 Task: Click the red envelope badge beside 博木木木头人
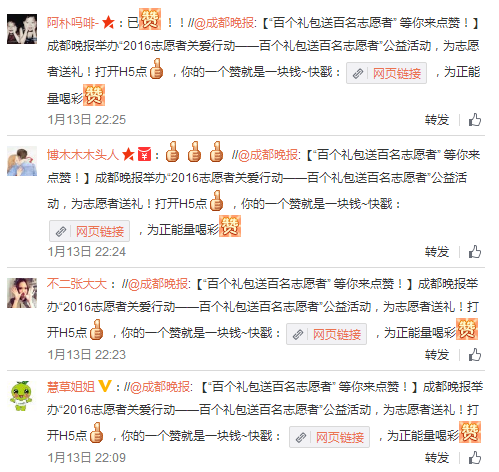coord(144,155)
